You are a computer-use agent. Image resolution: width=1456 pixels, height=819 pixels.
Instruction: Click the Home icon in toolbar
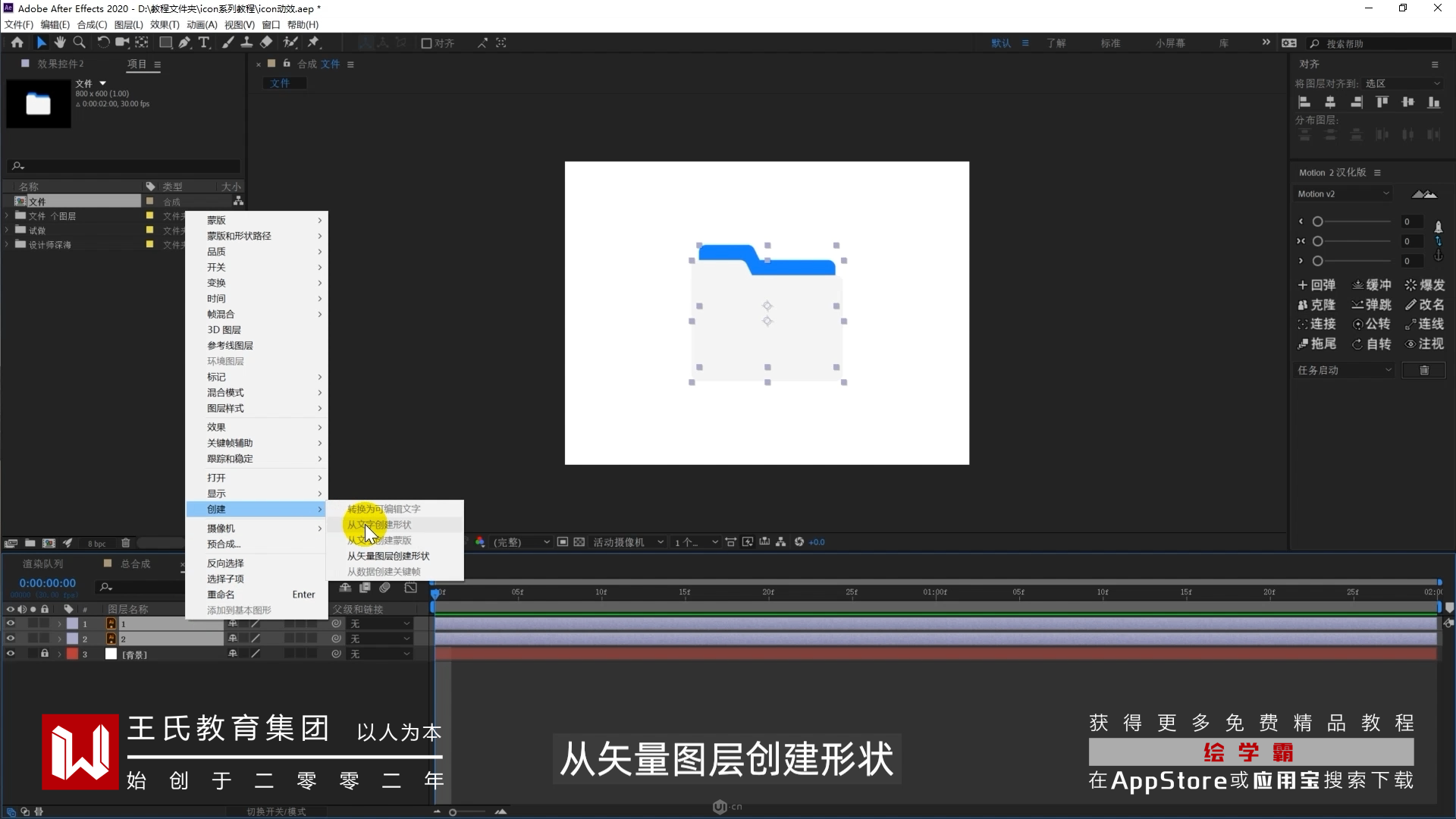[17, 43]
